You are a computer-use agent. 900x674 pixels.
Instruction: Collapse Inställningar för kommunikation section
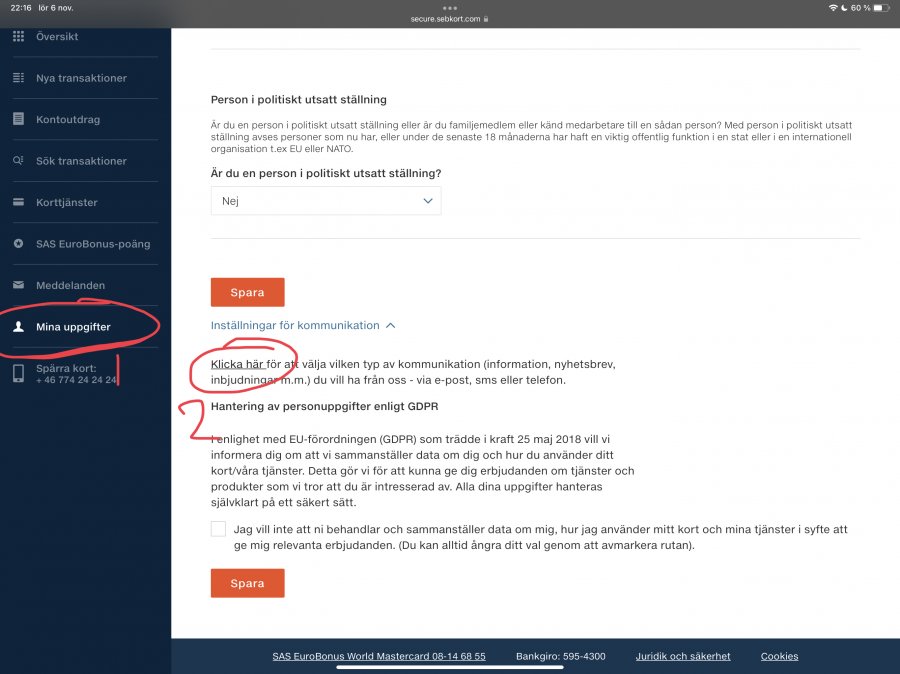303,325
